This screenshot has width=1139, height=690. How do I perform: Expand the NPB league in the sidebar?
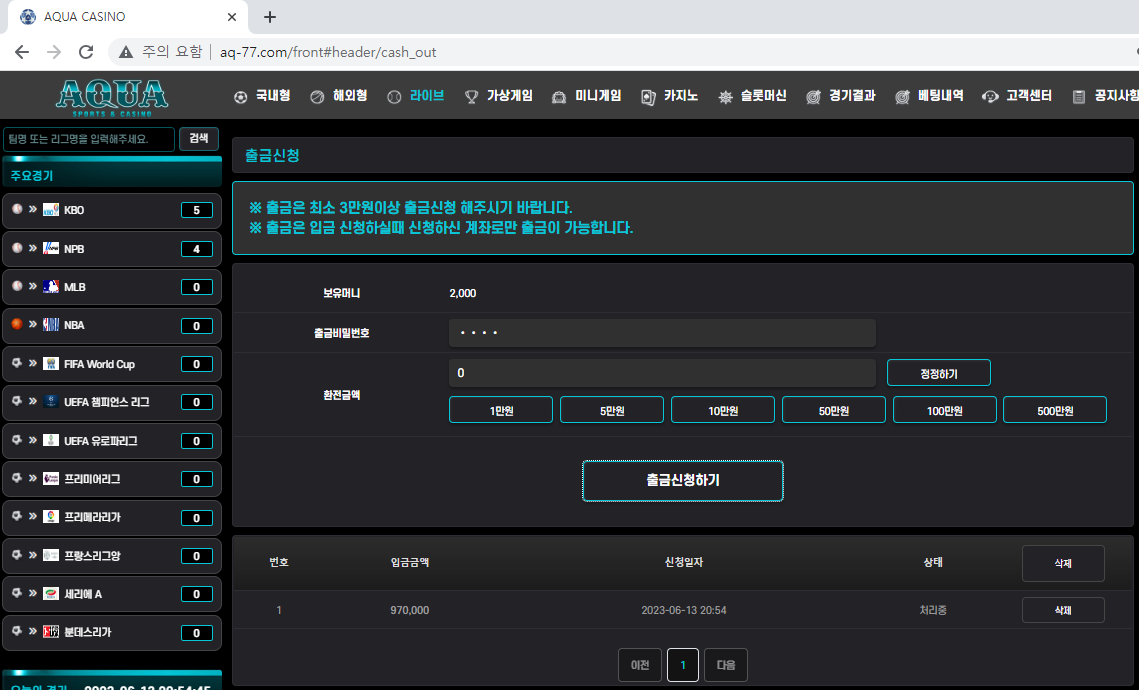coord(111,249)
